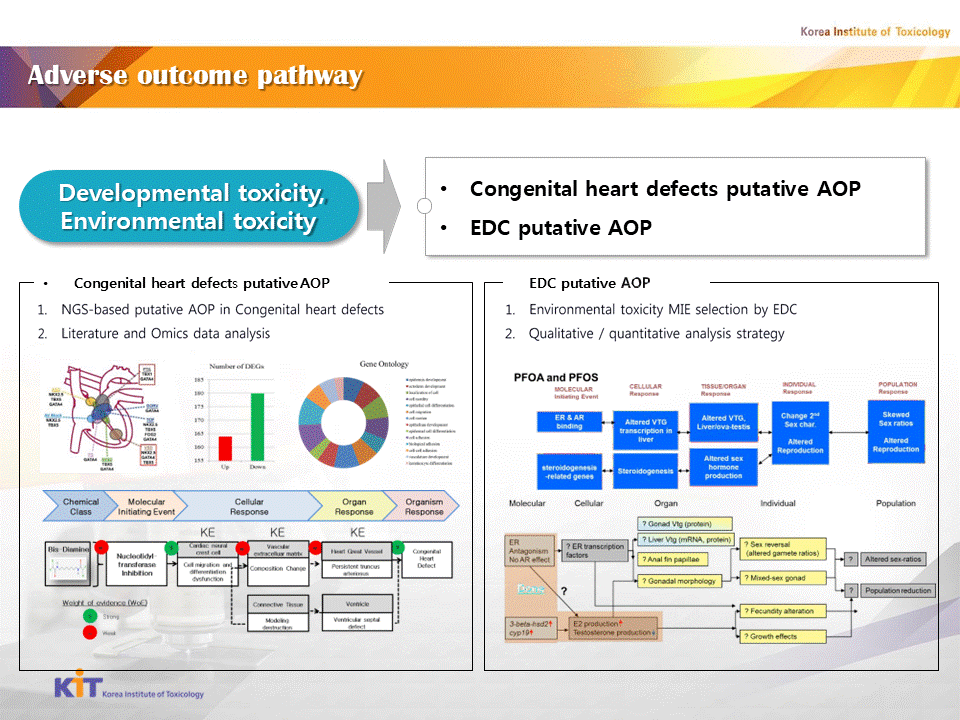The height and width of the screenshot is (720, 960).
Task: Click the 'Gene Ontology' chart title
Action: coord(384,364)
